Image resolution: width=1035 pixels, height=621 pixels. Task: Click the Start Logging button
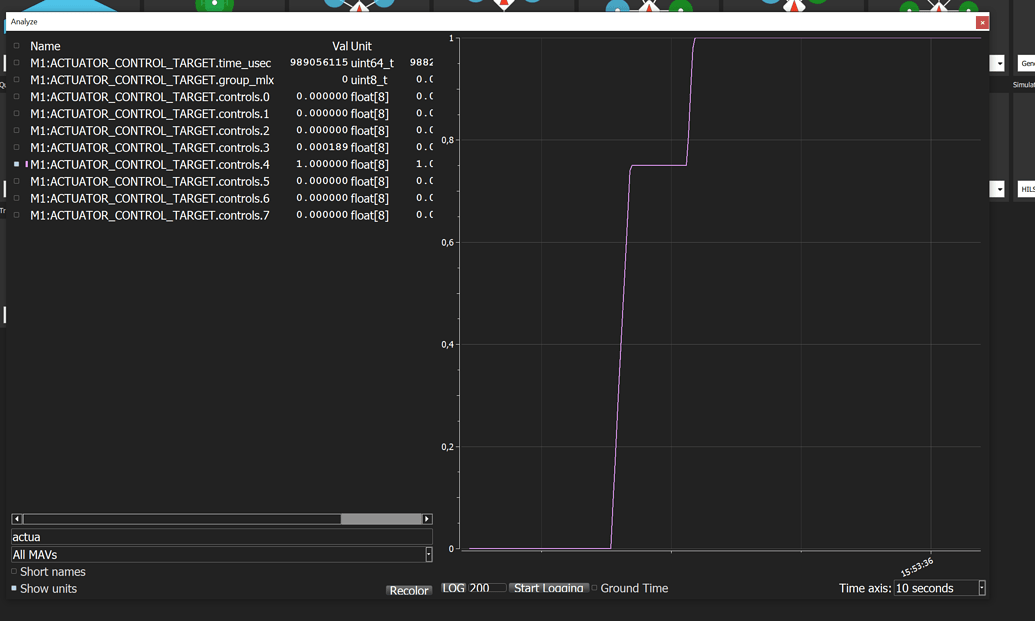click(549, 588)
